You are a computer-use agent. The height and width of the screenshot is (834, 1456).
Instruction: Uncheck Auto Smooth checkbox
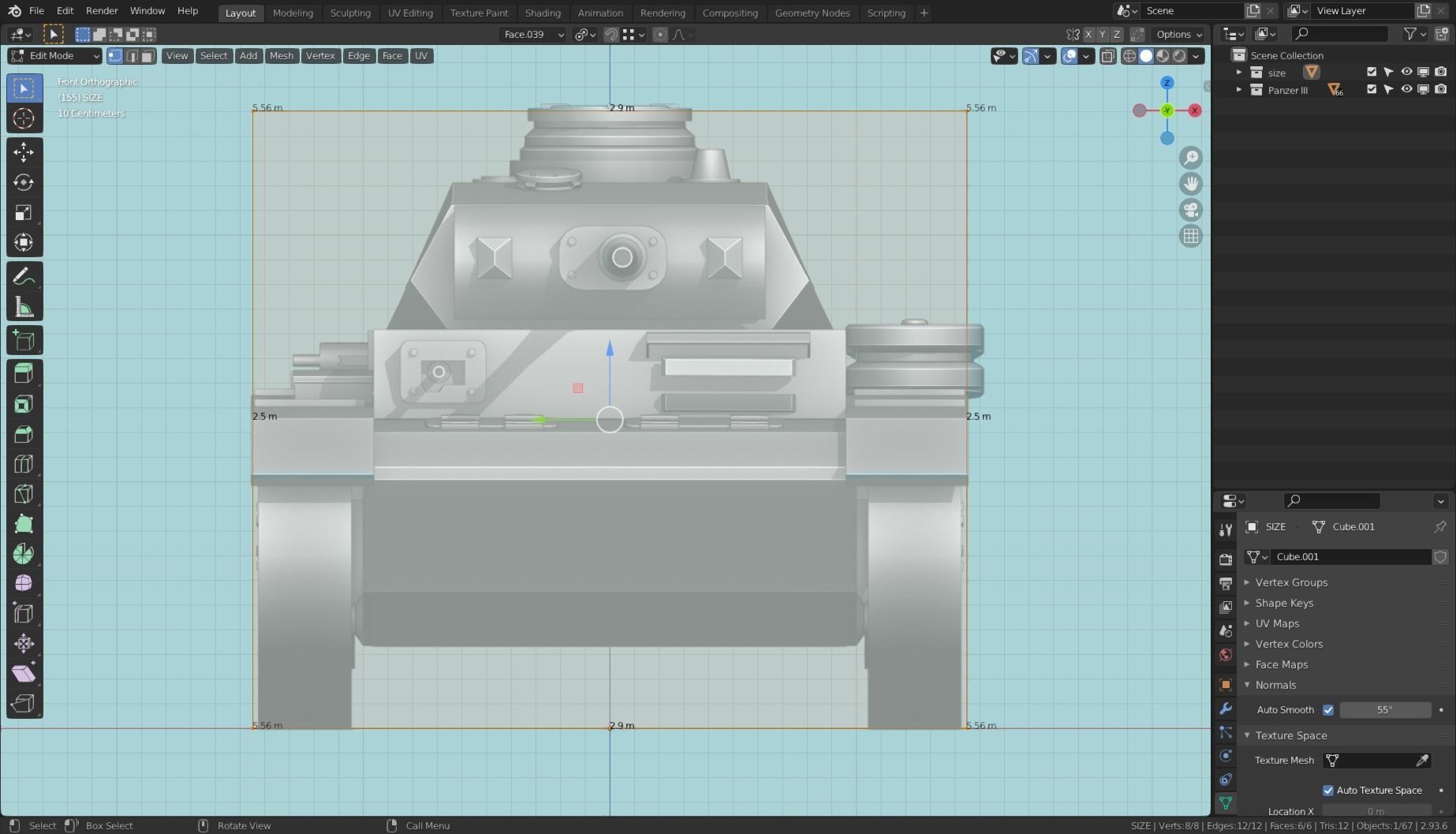[x=1328, y=710]
